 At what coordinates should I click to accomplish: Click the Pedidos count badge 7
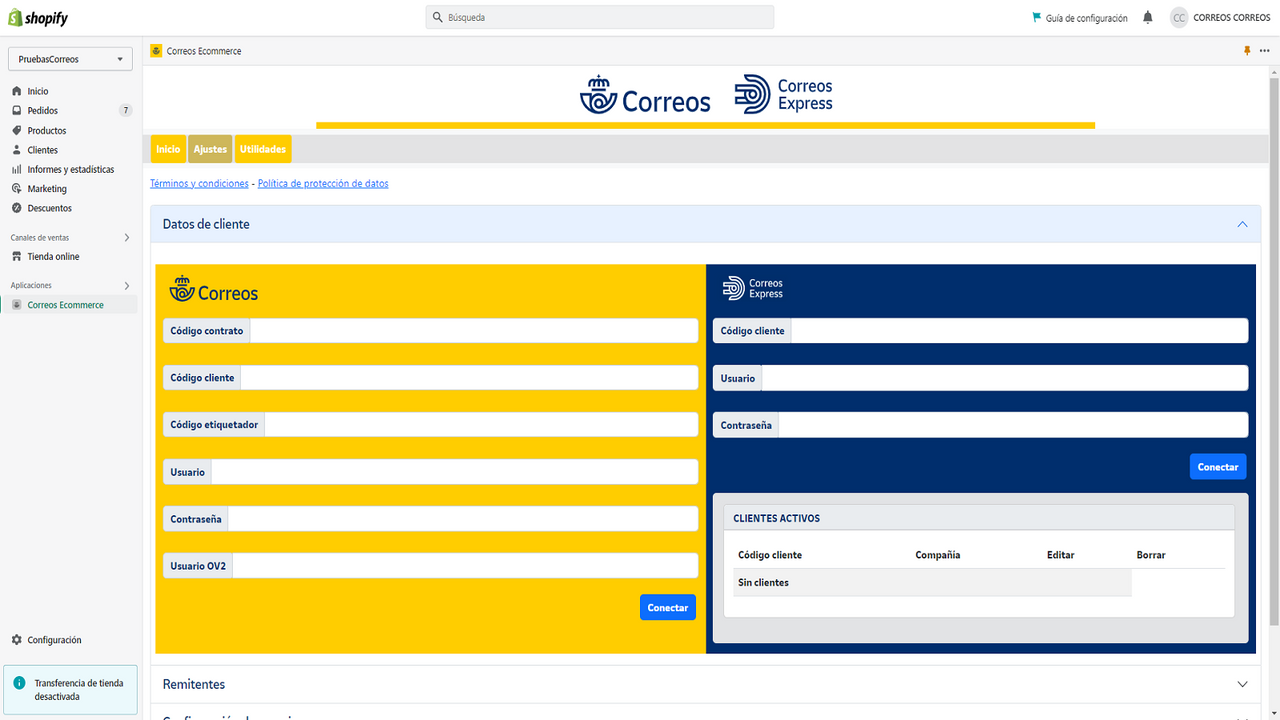(125, 111)
